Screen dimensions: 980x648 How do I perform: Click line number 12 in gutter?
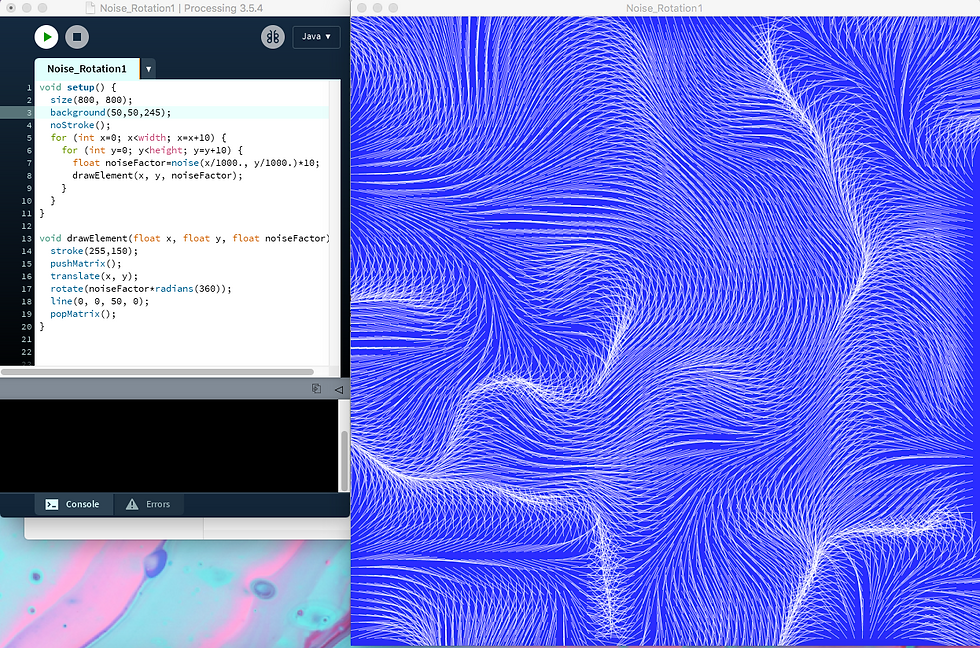pyautogui.click(x=26, y=226)
